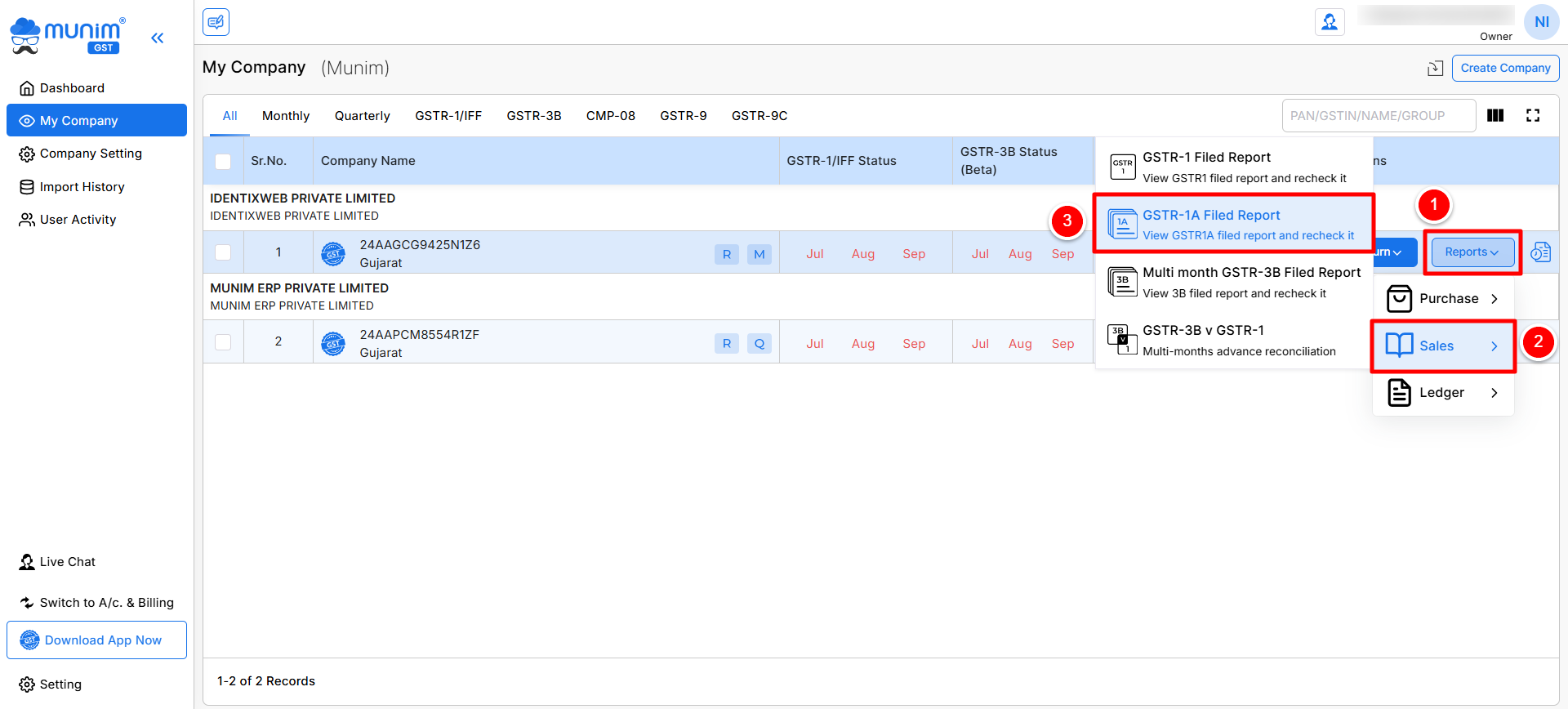The height and width of the screenshot is (709, 1568).
Task: Switch to the All tab
Action: 230,116
